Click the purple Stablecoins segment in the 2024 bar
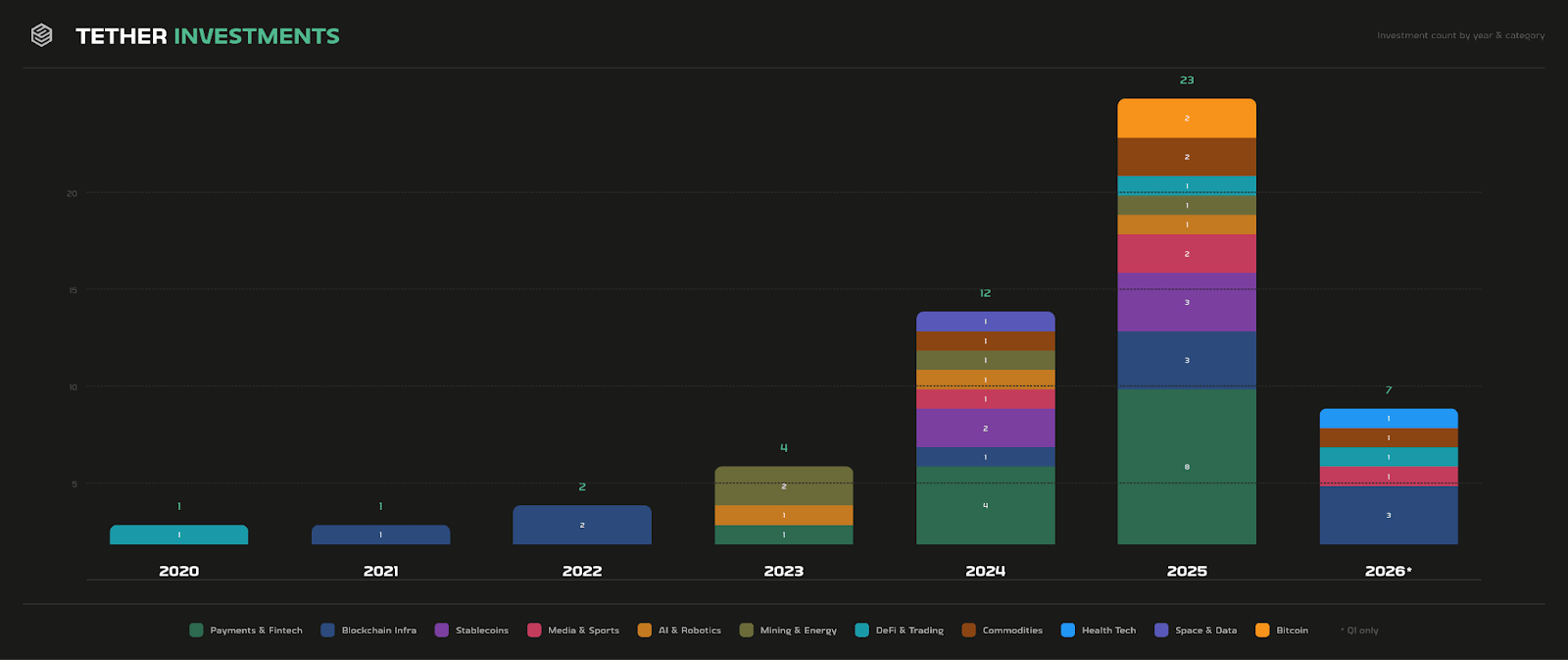The image size is (1568, 660). coord(986,428)
